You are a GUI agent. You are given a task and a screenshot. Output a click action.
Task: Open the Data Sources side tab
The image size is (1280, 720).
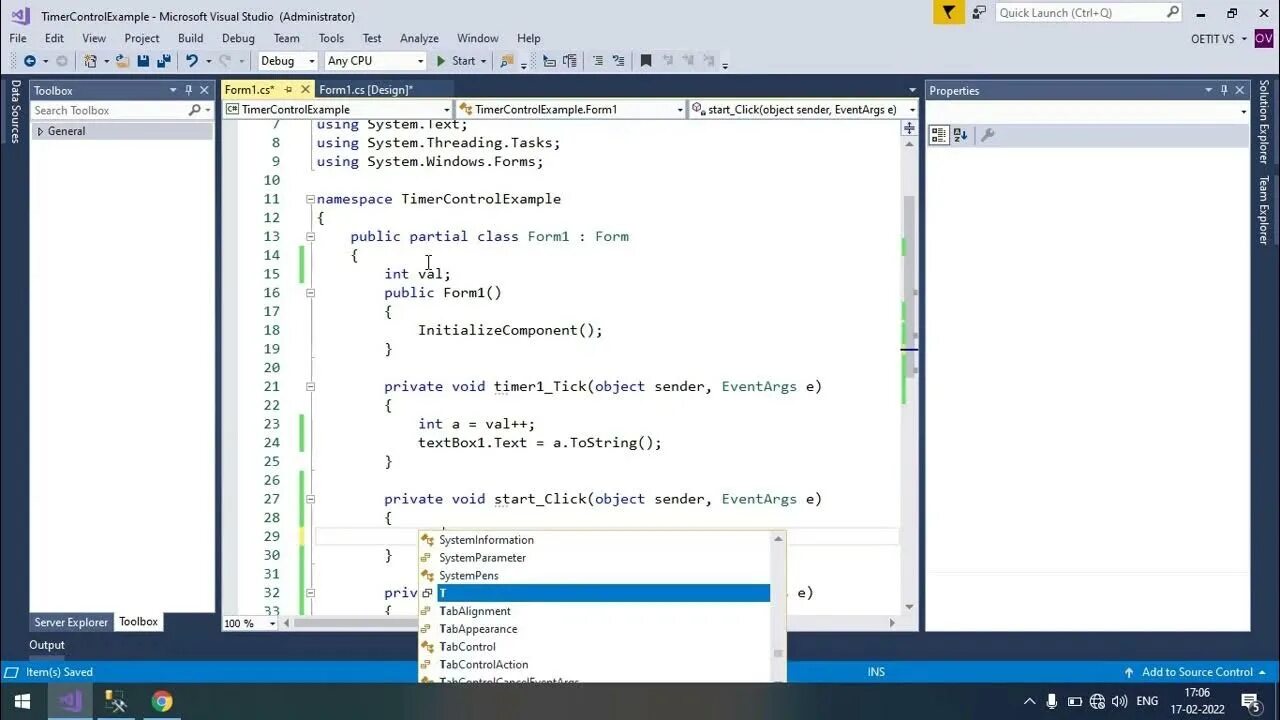[15, 111]
